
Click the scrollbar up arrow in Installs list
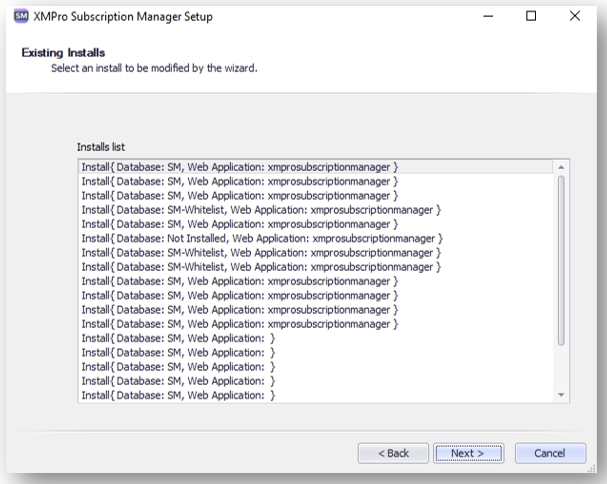[561, 167]
